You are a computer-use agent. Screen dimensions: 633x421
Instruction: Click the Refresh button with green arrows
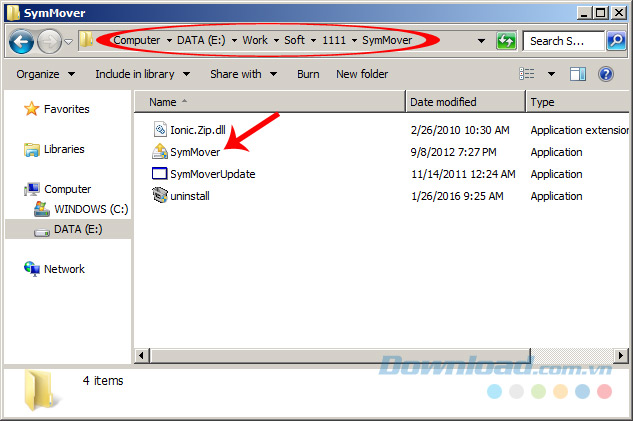(506, 41)
